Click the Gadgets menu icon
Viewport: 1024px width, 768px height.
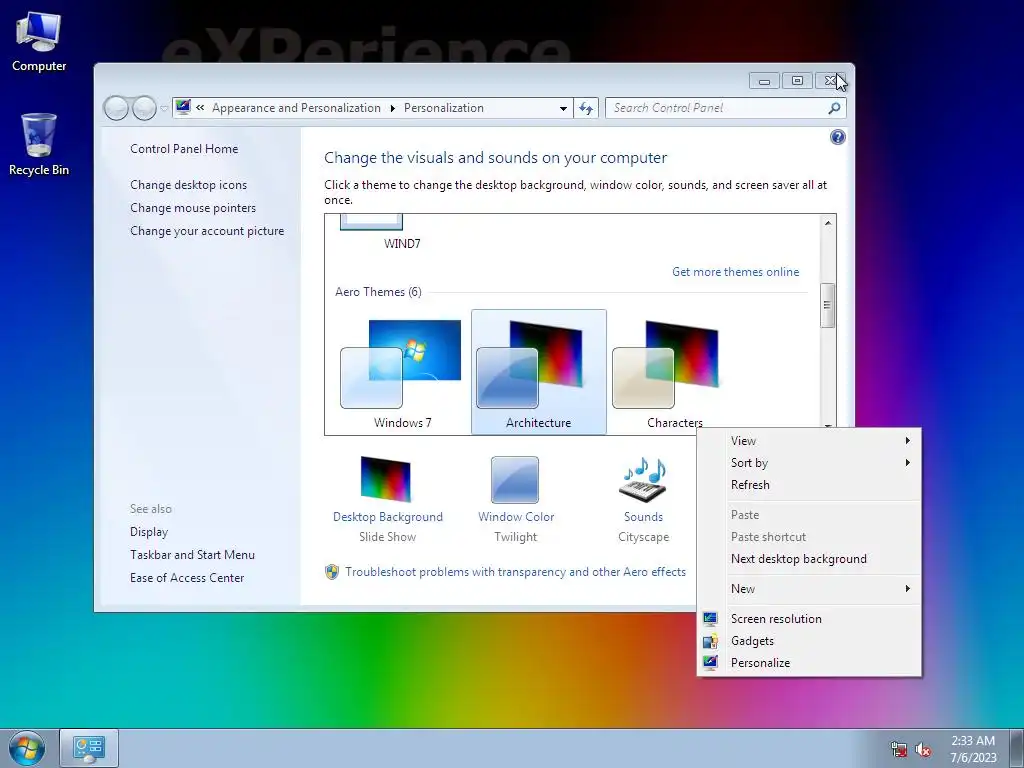point(710,641)
